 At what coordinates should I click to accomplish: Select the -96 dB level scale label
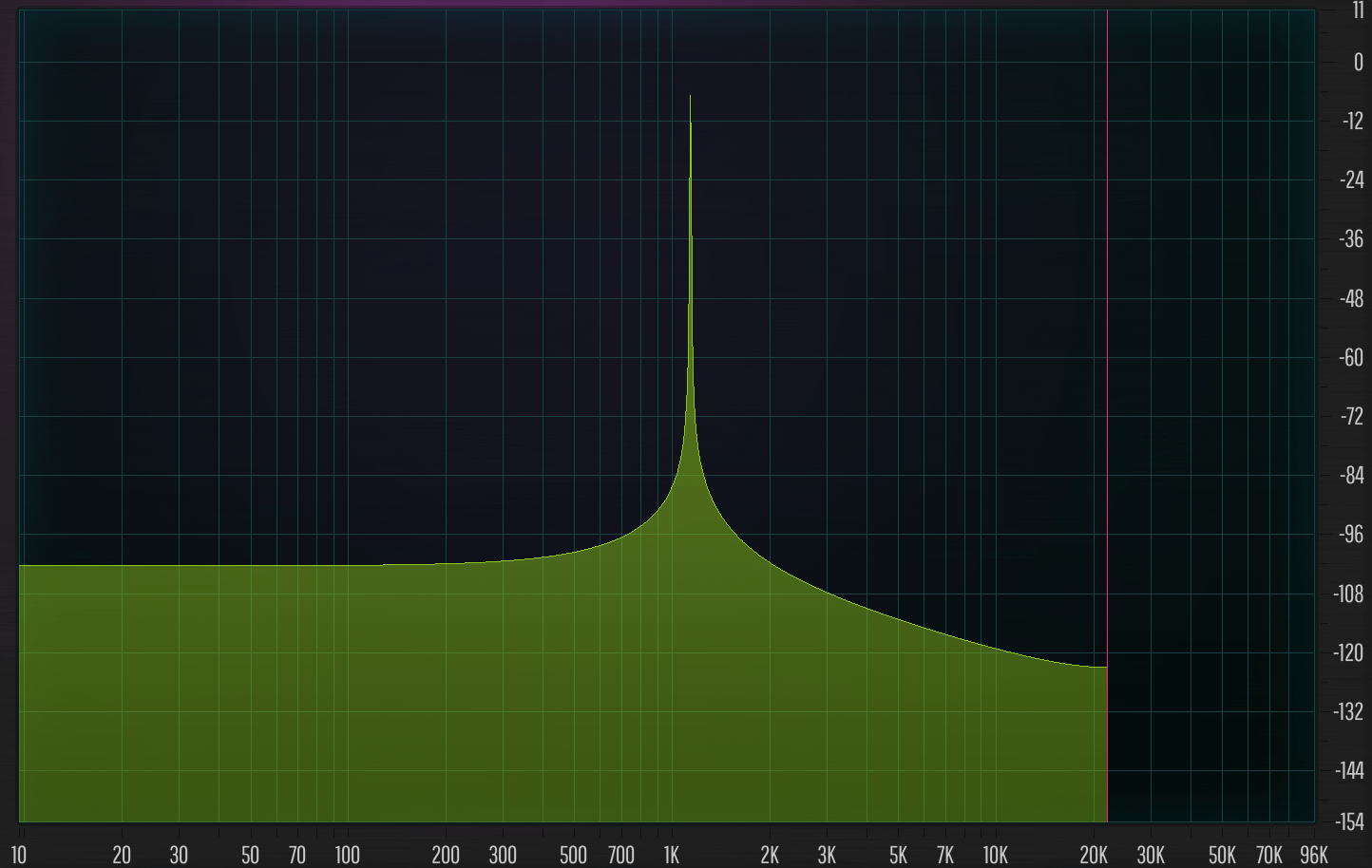coord(1352,535)
